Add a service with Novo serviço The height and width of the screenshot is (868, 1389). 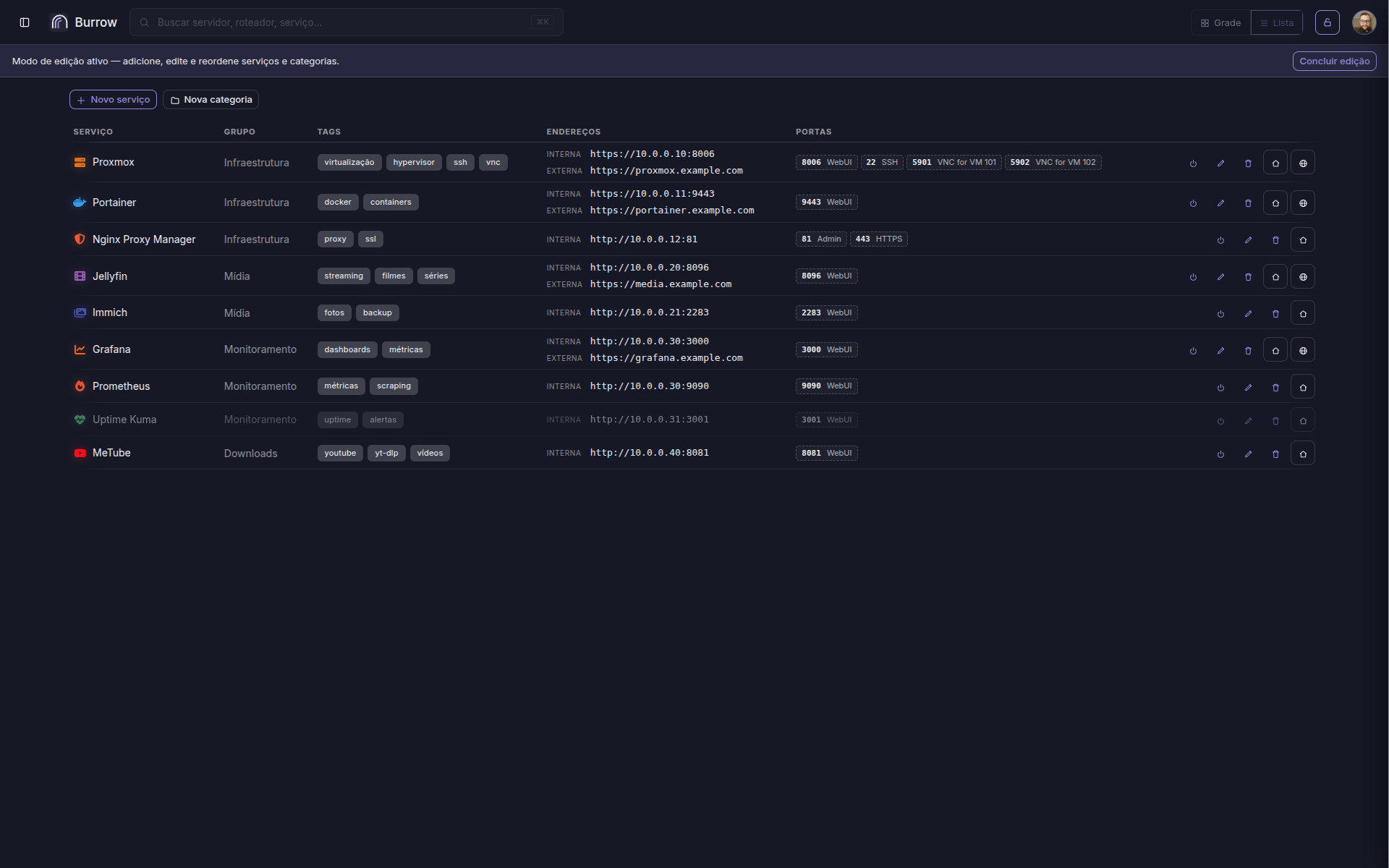113,100
